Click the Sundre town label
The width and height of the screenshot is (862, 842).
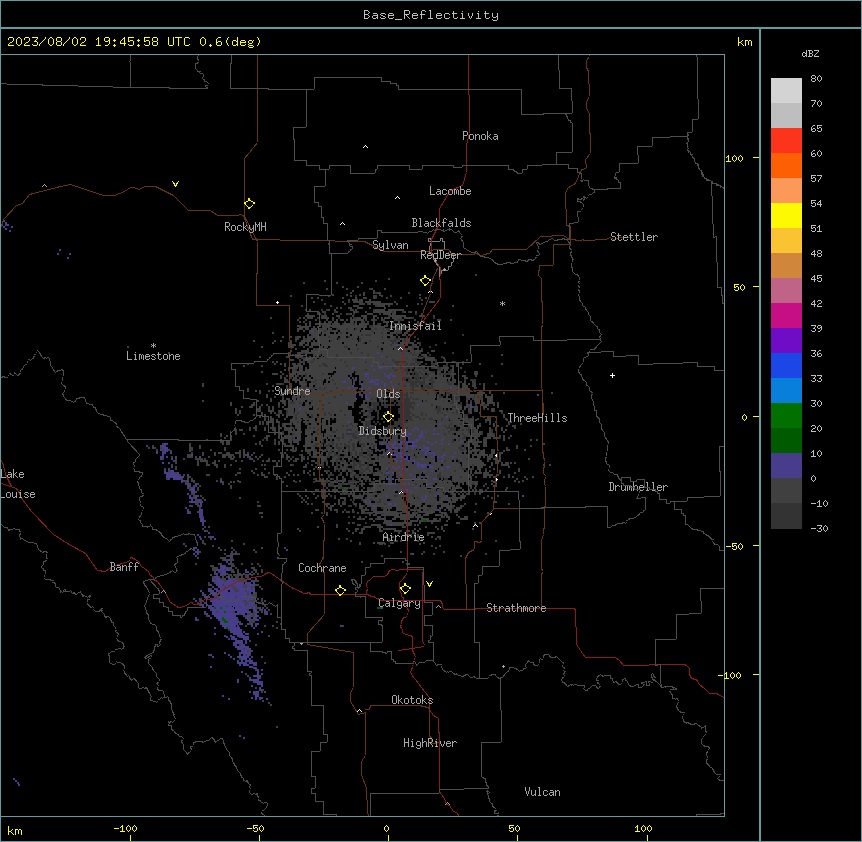coord(292,391)
